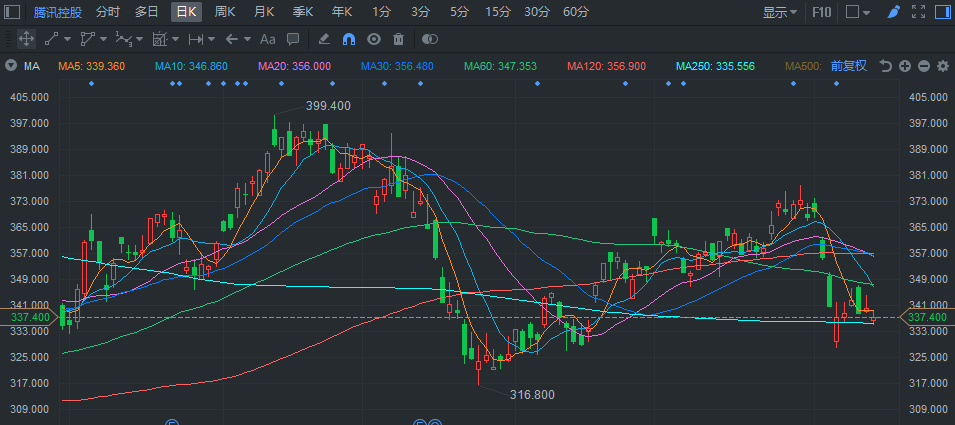Click the trash delete drawings icon
955x425 pixels.
tap(398, 39)
